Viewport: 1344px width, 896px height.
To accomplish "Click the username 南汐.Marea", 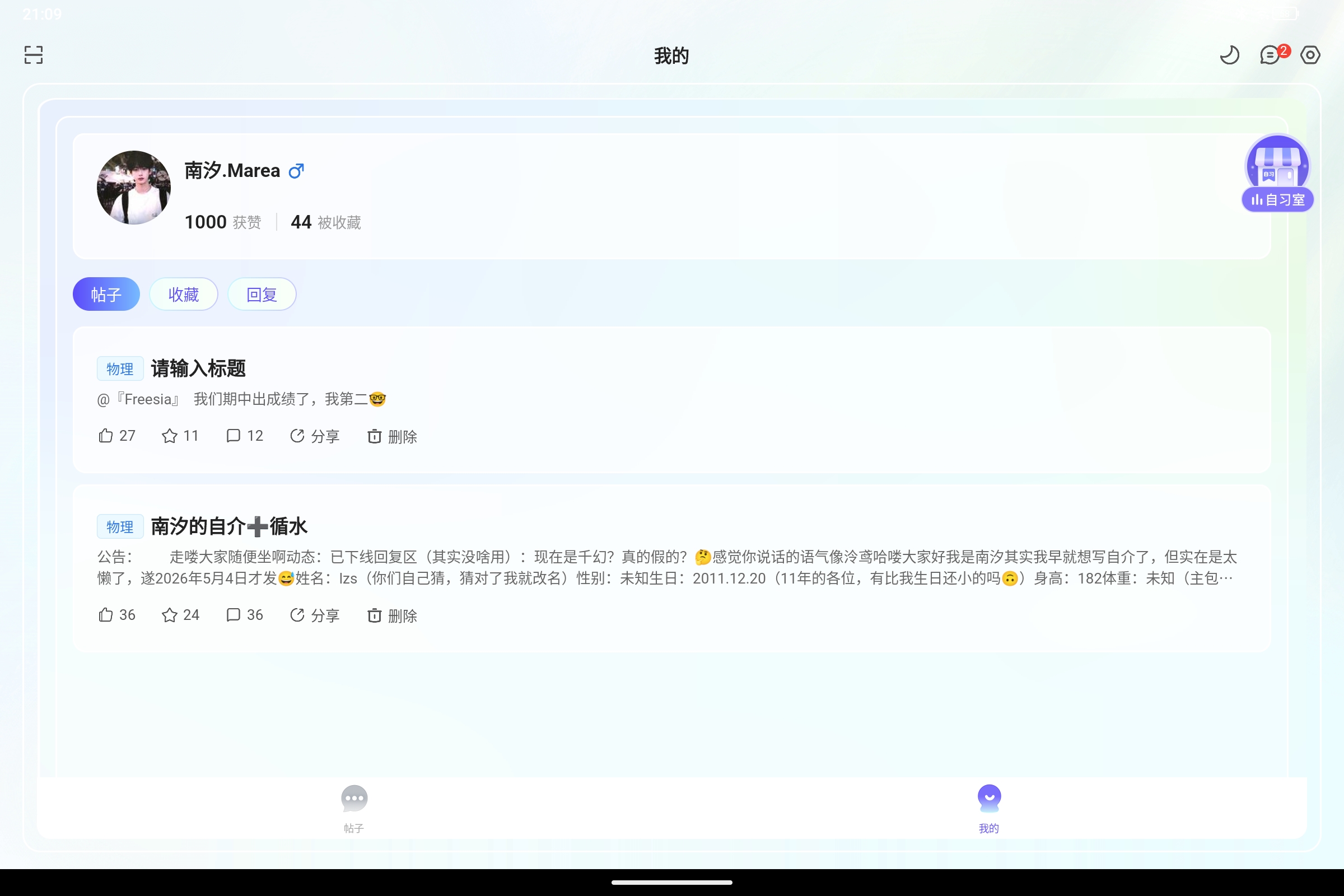I will [x=232, y=170].
